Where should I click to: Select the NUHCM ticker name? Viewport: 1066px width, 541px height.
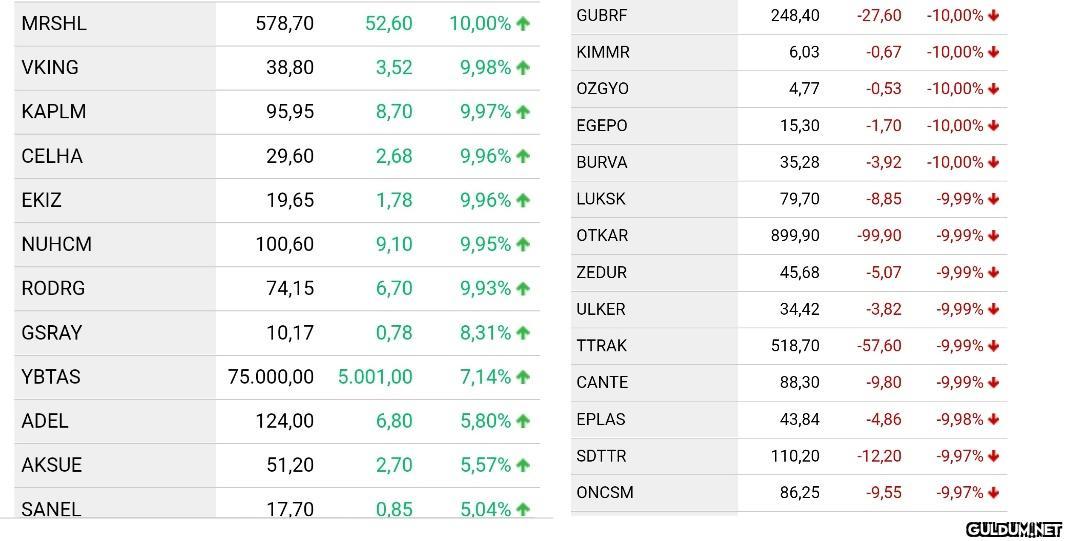(x=56, y=244)
